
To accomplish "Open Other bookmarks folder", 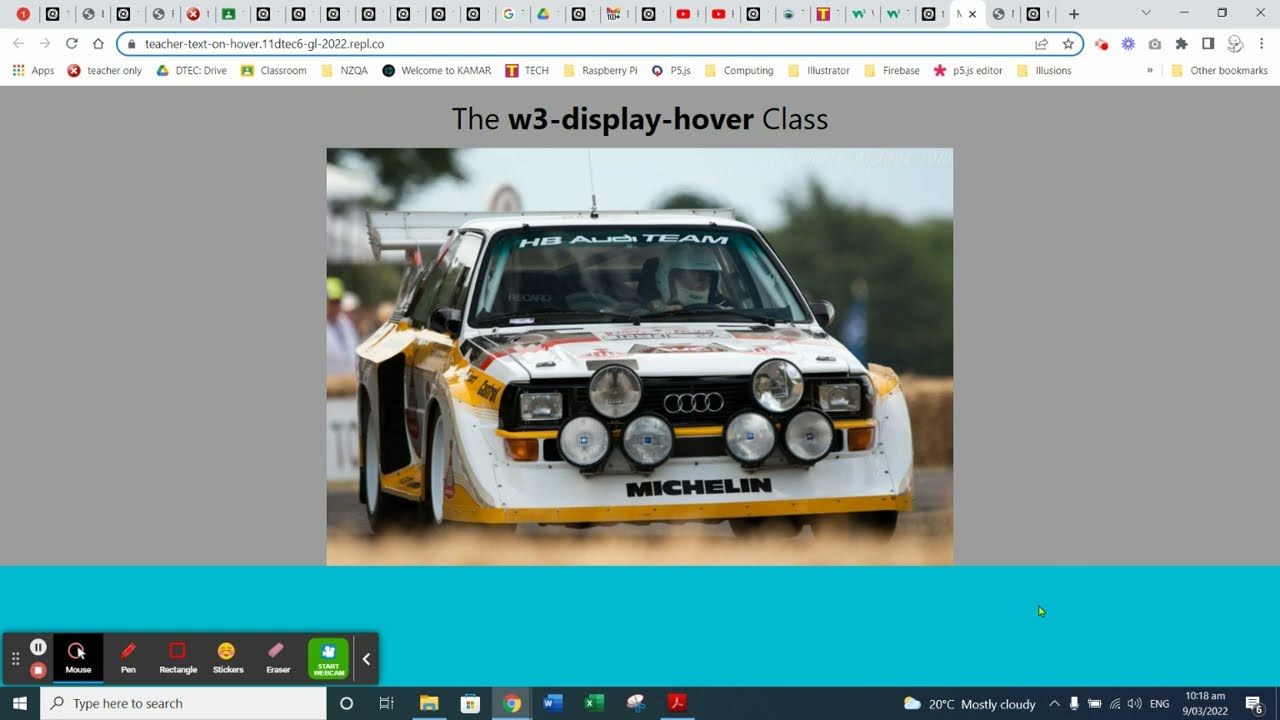I will (1219, 71).
